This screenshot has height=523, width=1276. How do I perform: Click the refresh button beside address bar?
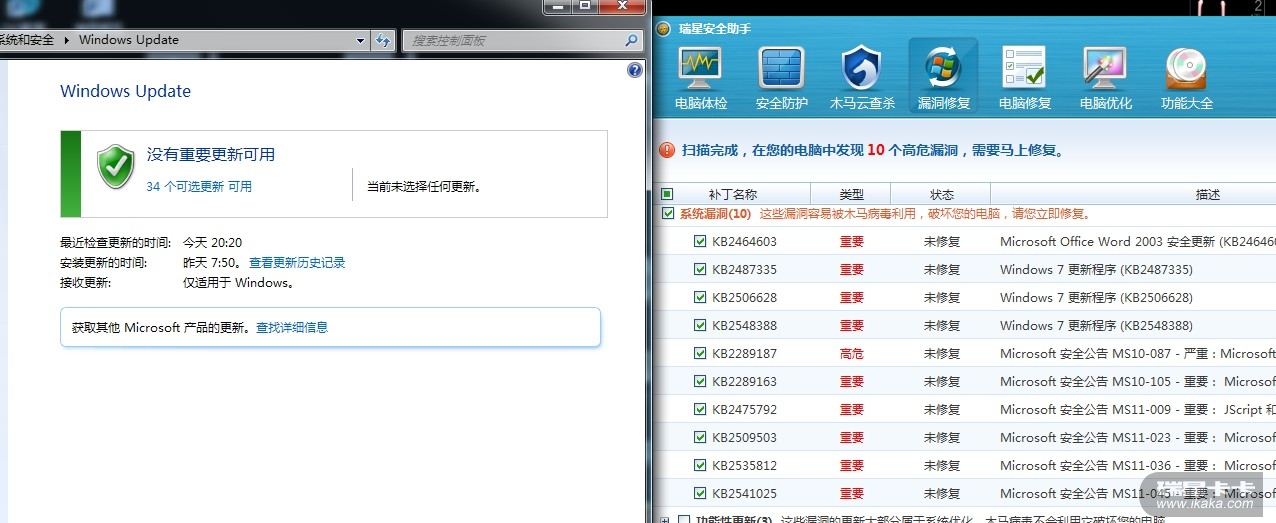click(x=382, y=40)
